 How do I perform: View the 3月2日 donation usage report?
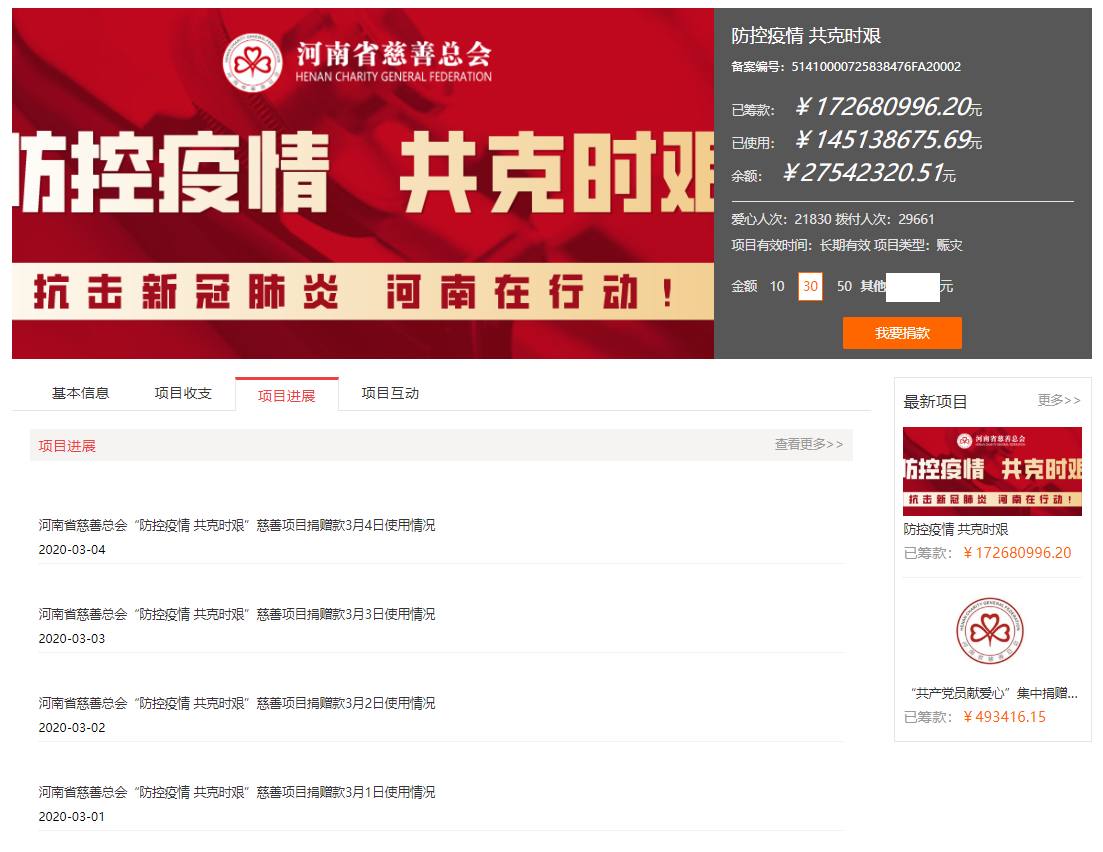237,703
